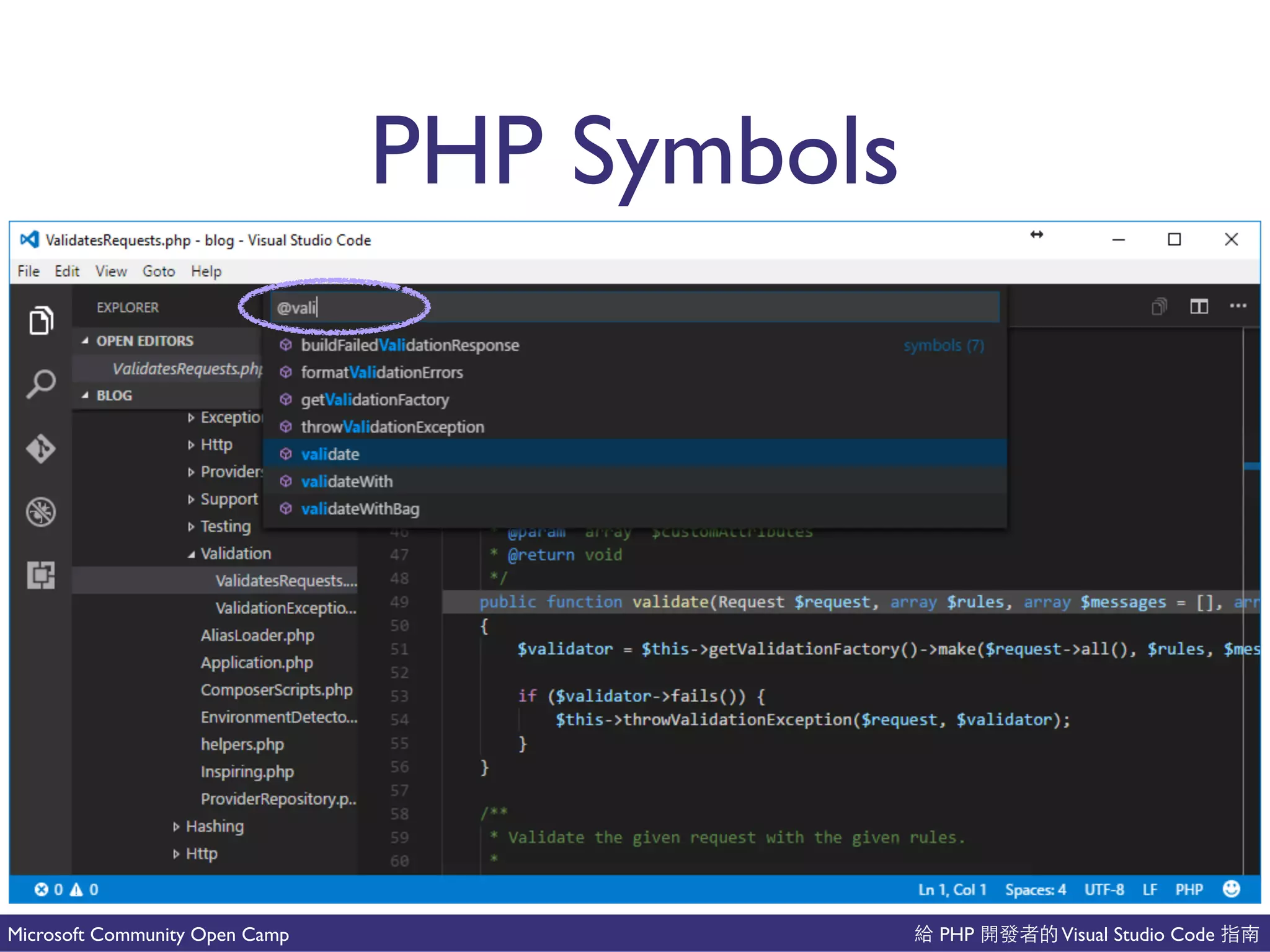
Task: Click the double-arrow icon in the title bar
Action: tap(1037, 234)
